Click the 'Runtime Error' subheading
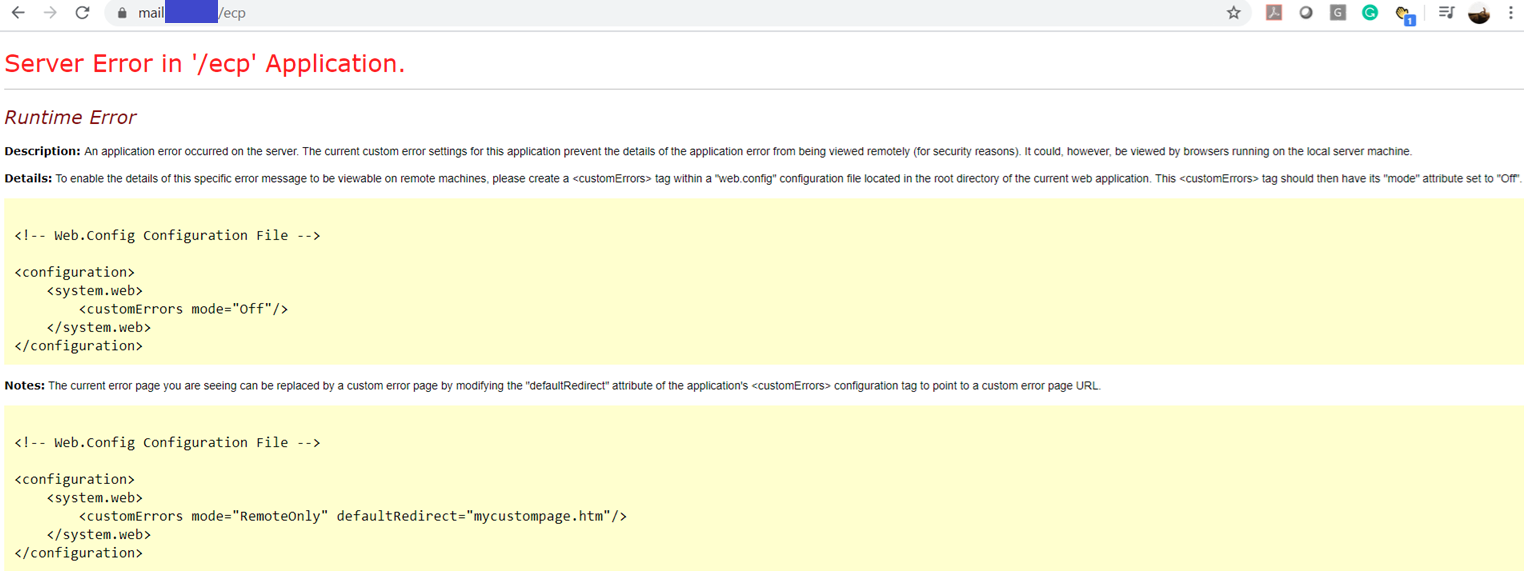The image size is (1524, 571). pyautogui.click(x=70, y=117)
